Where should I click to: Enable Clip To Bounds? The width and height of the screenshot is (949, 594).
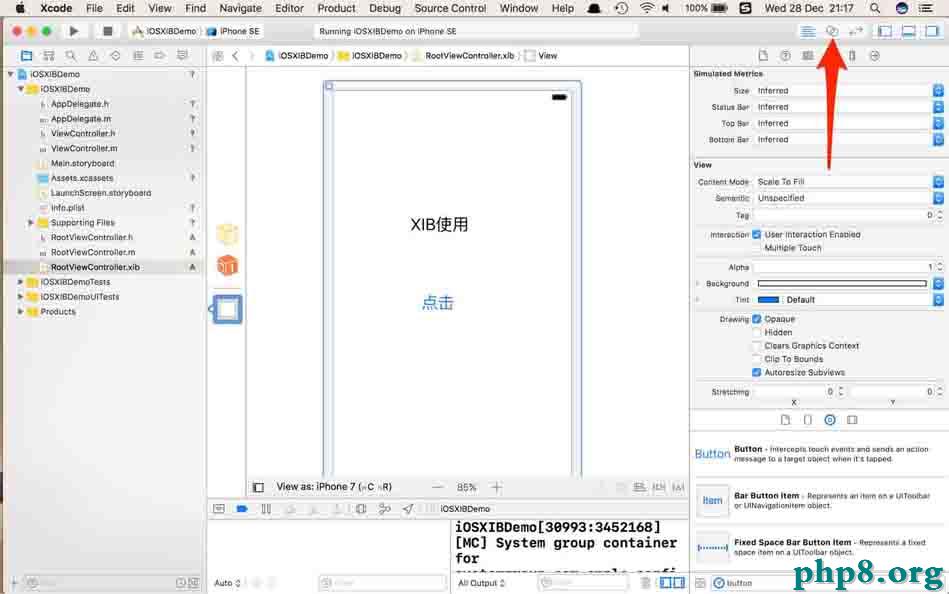coord(757,358)
